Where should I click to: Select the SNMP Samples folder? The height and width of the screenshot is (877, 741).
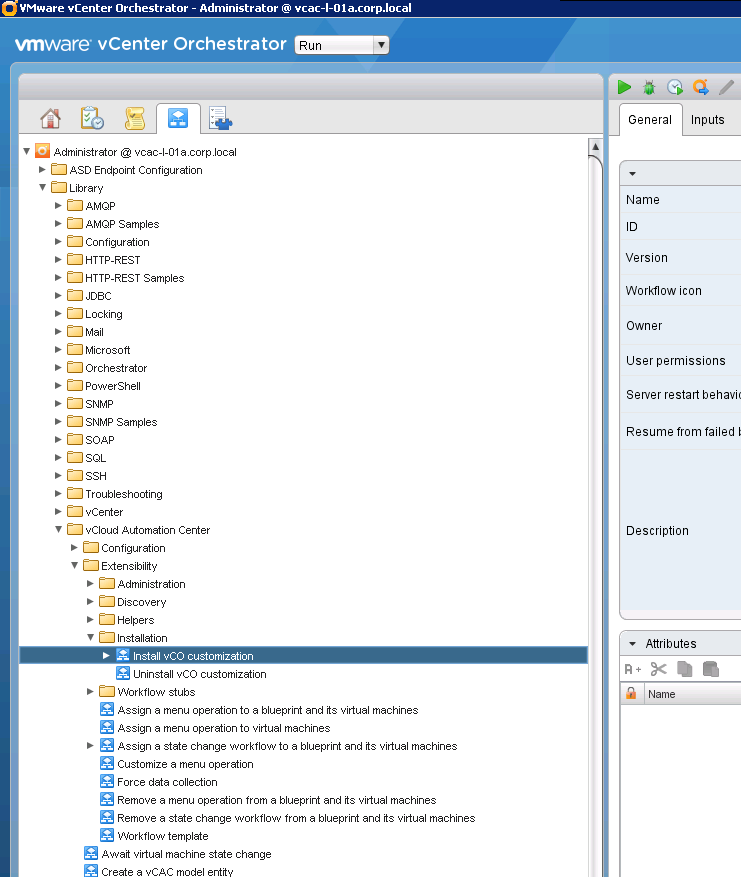pyautogui.click(x=121, y=422)
